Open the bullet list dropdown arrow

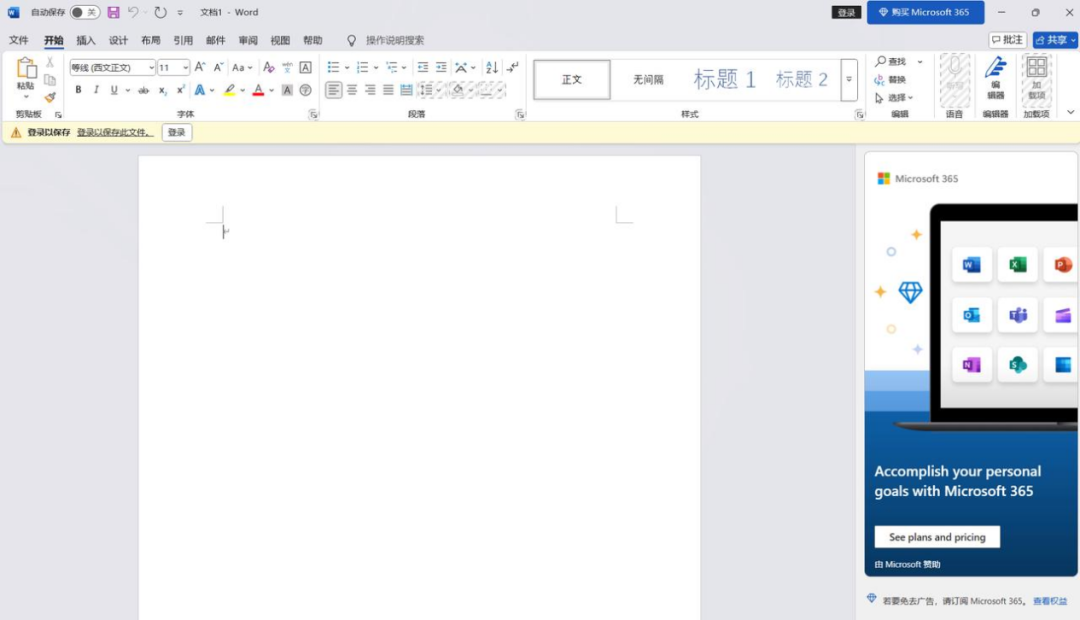tap(347, 68)
